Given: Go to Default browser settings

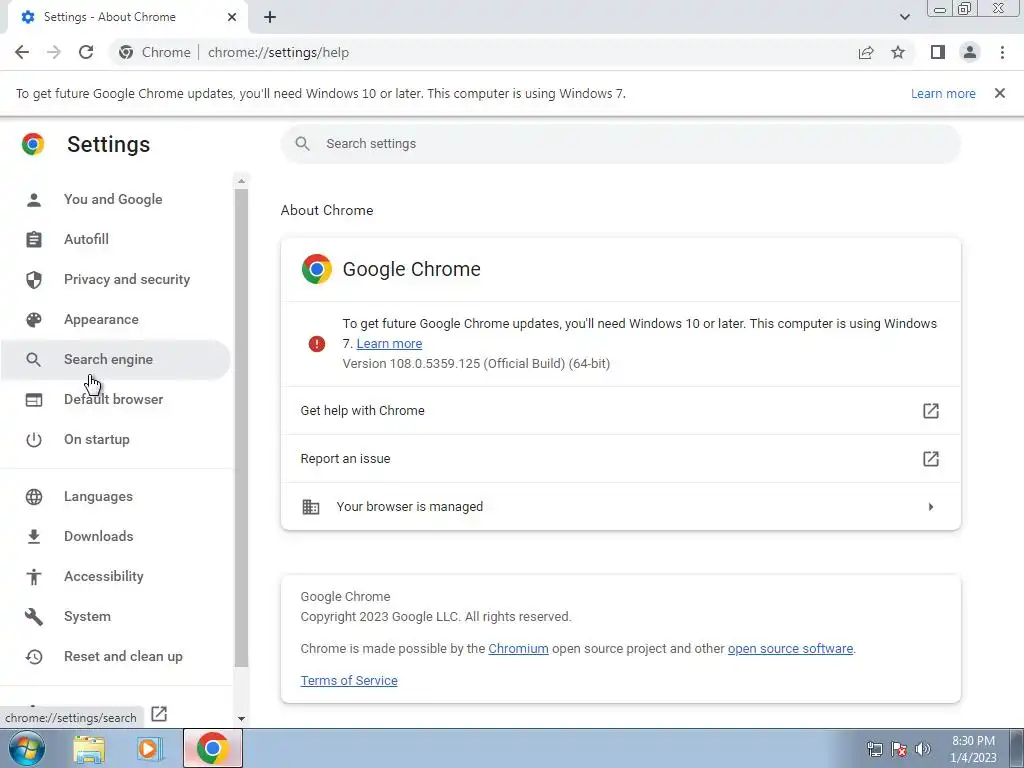Looking at the screenshot, I should (115, 399).
